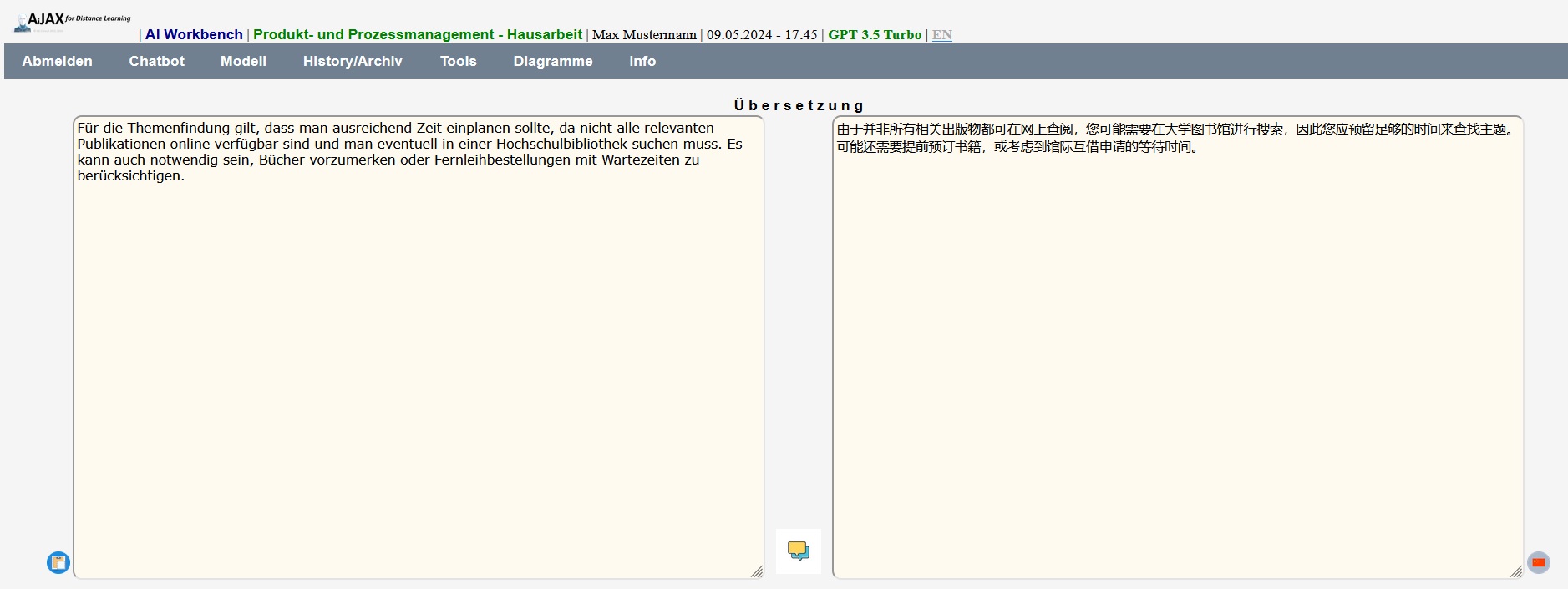Click the speech bubbles translate icon

(798, 551)
